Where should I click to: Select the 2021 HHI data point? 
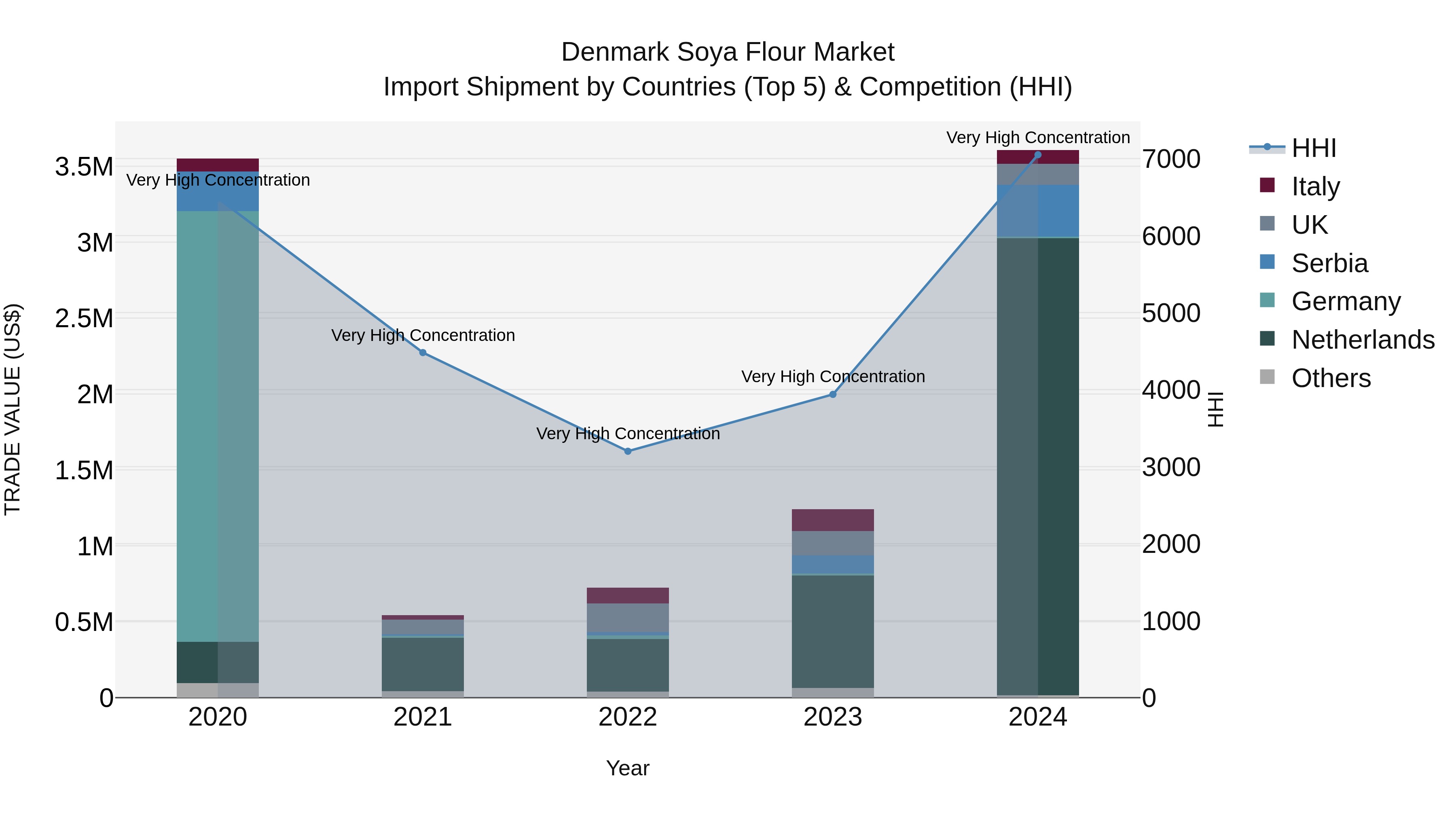tap(423, 353)
